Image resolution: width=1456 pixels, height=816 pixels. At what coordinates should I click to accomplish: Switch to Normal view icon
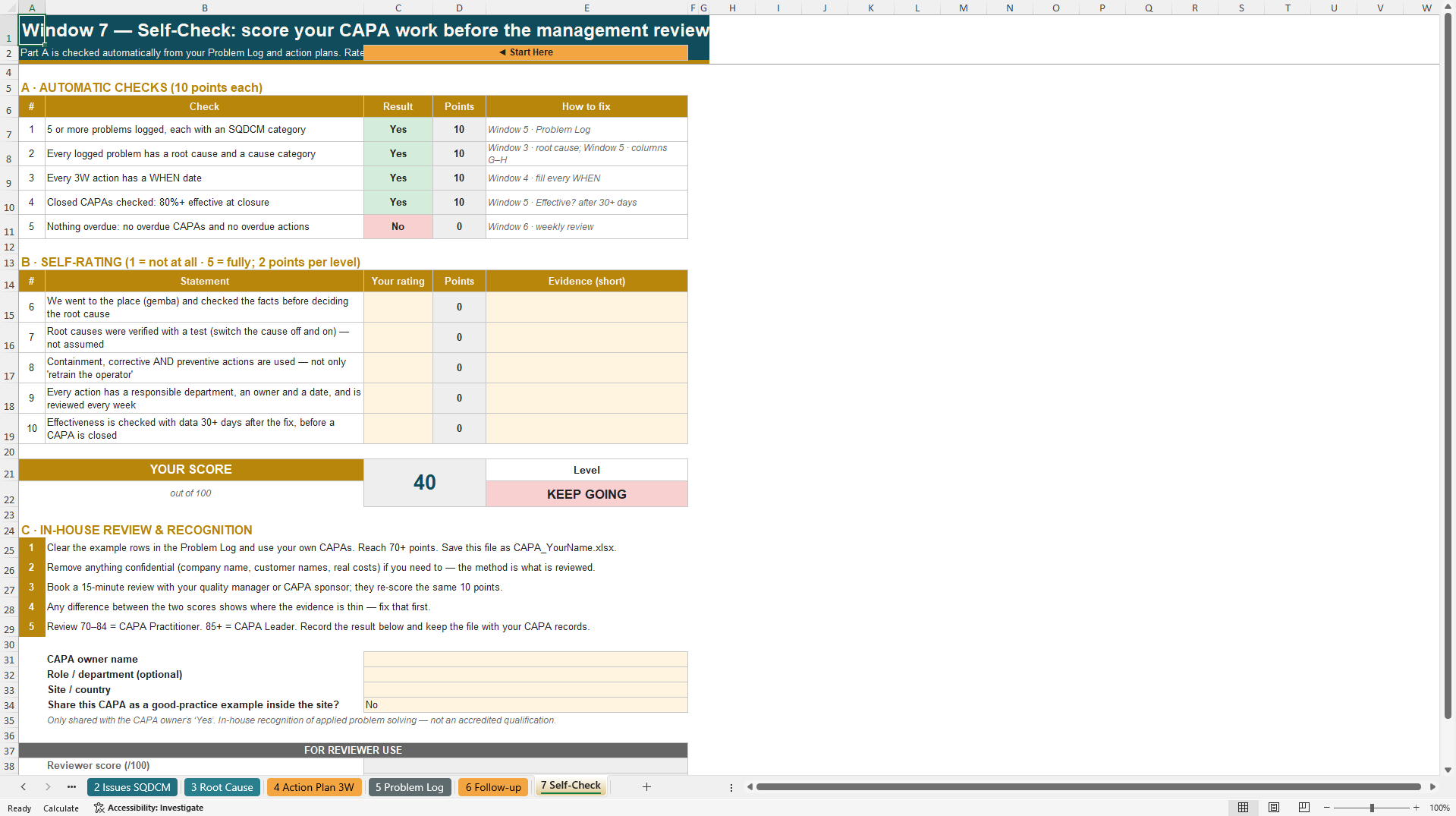[x=1243, y=808]
